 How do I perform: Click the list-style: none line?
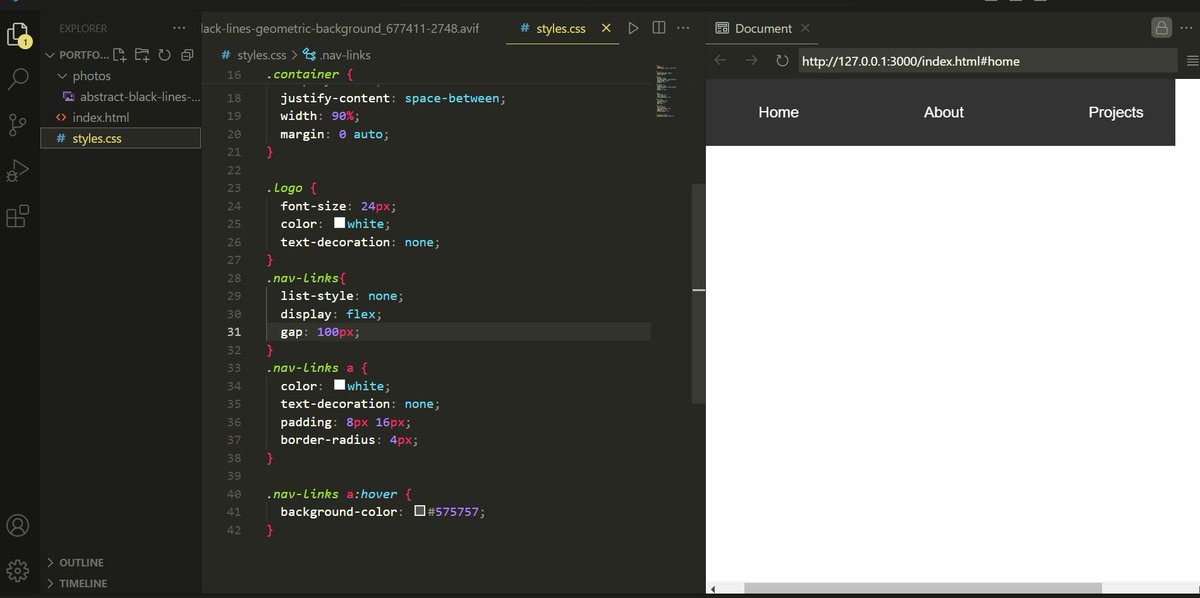[x=341, y=296]
